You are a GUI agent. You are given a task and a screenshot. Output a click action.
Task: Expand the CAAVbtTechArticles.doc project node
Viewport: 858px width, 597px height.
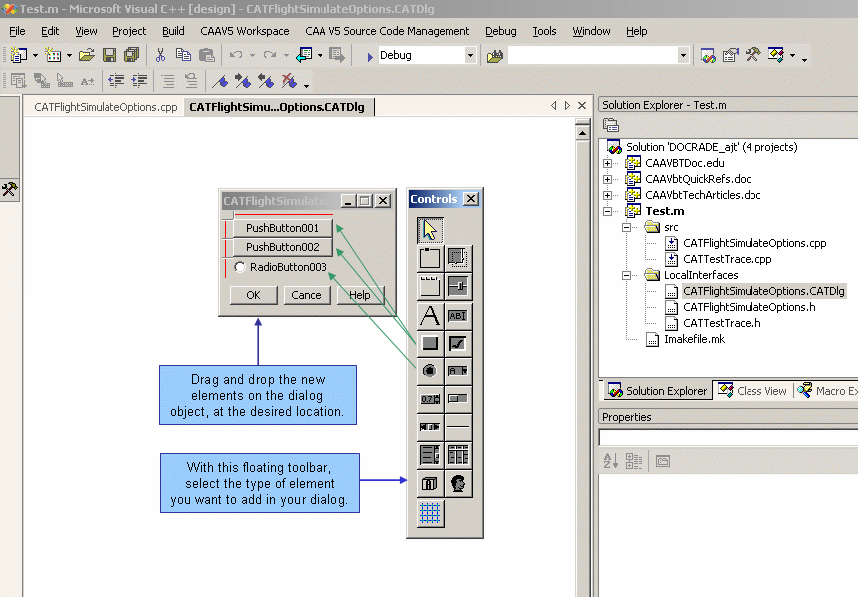pyautogui.click(x=607, y=195)
